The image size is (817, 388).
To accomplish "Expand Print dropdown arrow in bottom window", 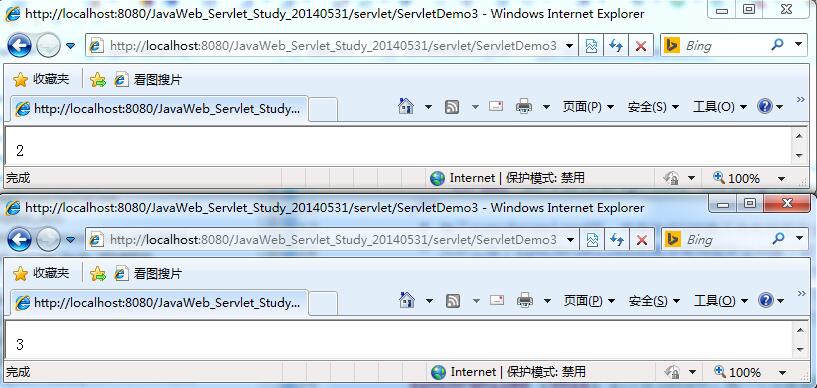I will point(547,301).
